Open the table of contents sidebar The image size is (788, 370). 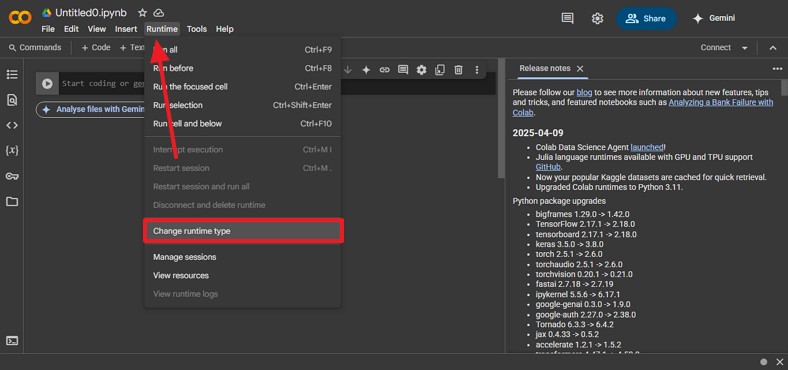(x=12, y=74)
